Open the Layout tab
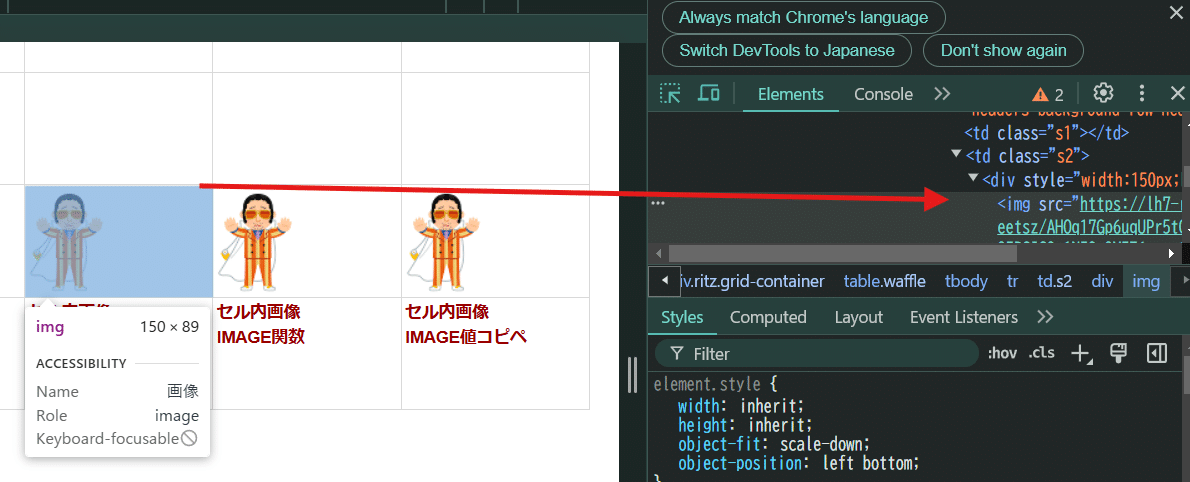The image size is (1190, 482). [x=858, y=317]
